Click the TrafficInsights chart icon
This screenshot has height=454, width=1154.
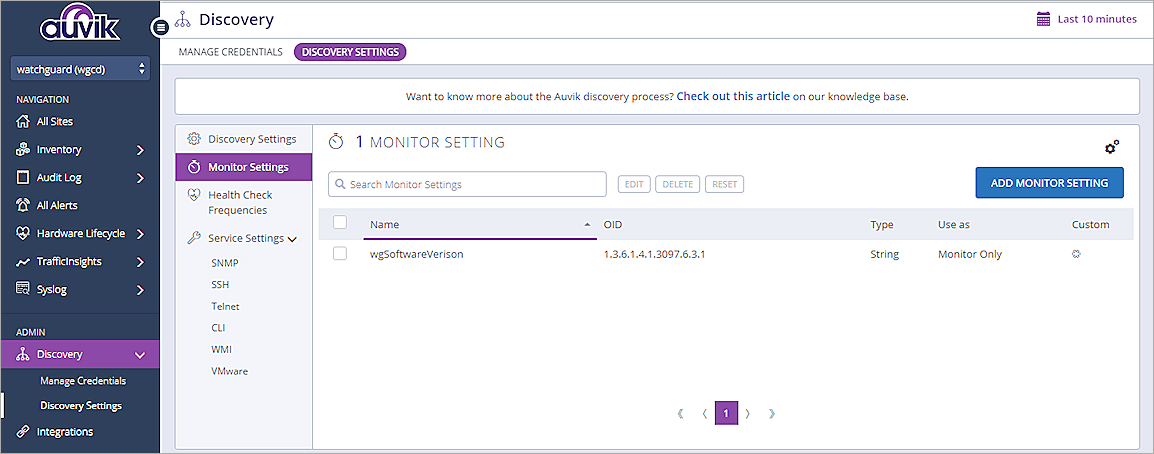coord(22,261)
